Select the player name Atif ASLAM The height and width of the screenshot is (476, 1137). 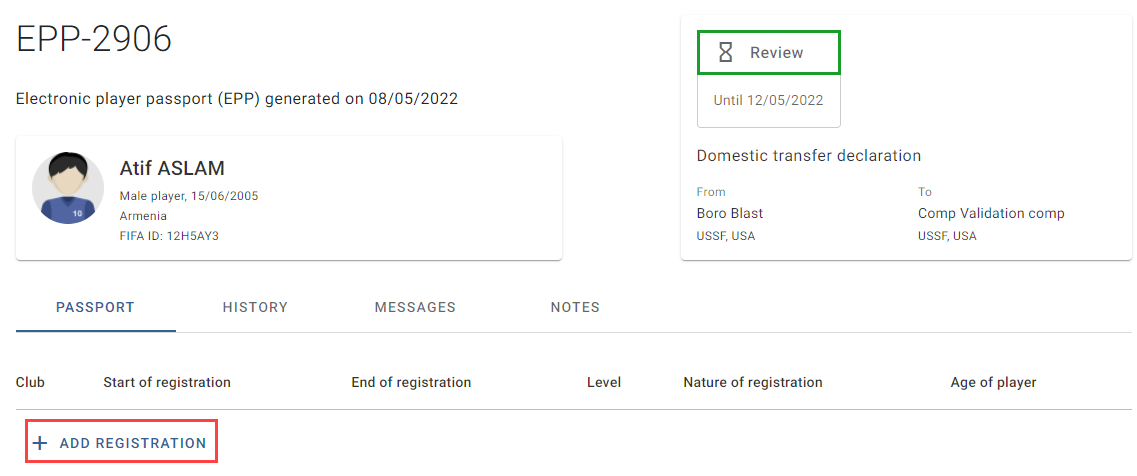pyautogui.click(x=172, y=168)
